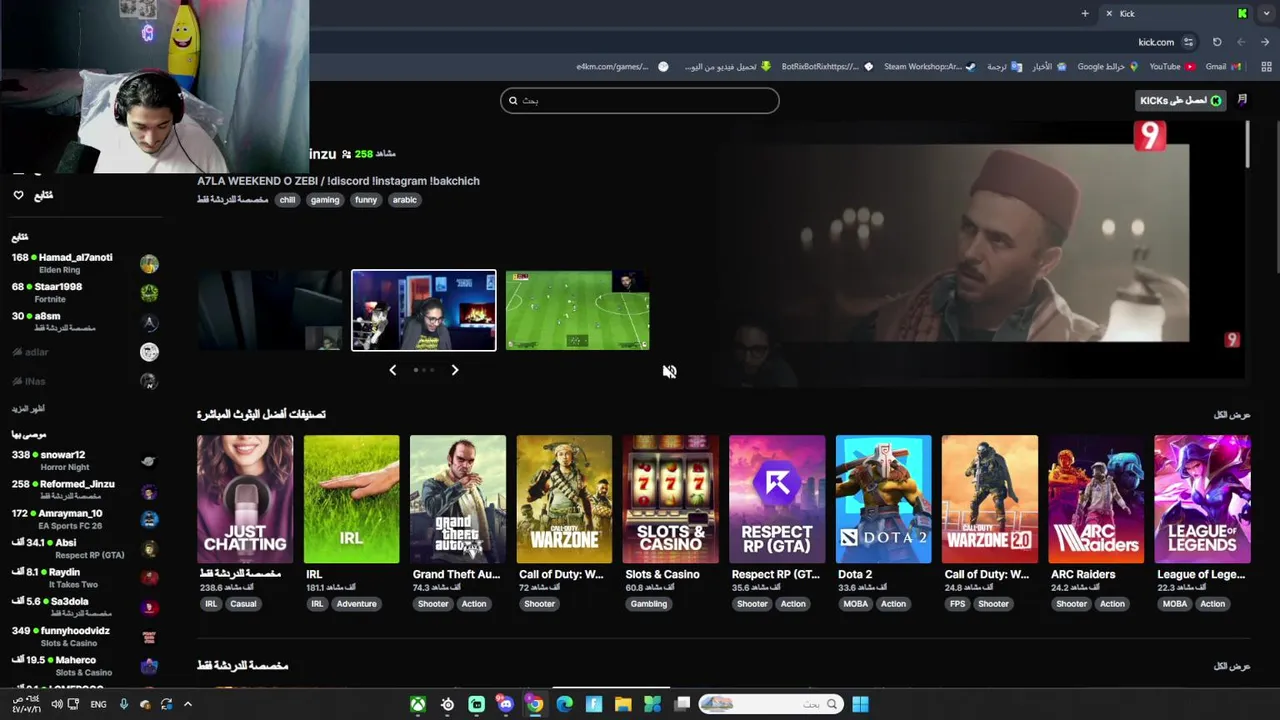Show hidden system tray icons
Viewport: 1280px width, 720px height.
click(187, 704)
